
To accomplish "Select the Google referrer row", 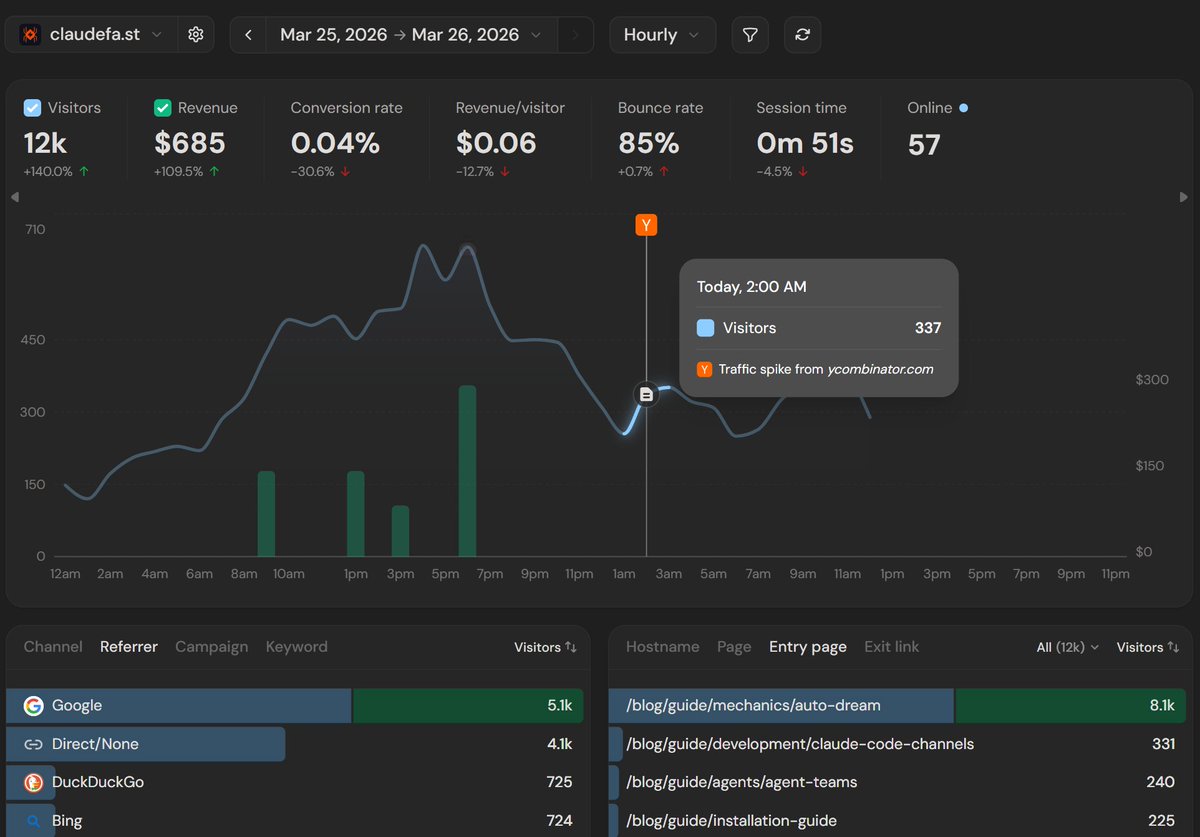I will (x=295, y=706).
